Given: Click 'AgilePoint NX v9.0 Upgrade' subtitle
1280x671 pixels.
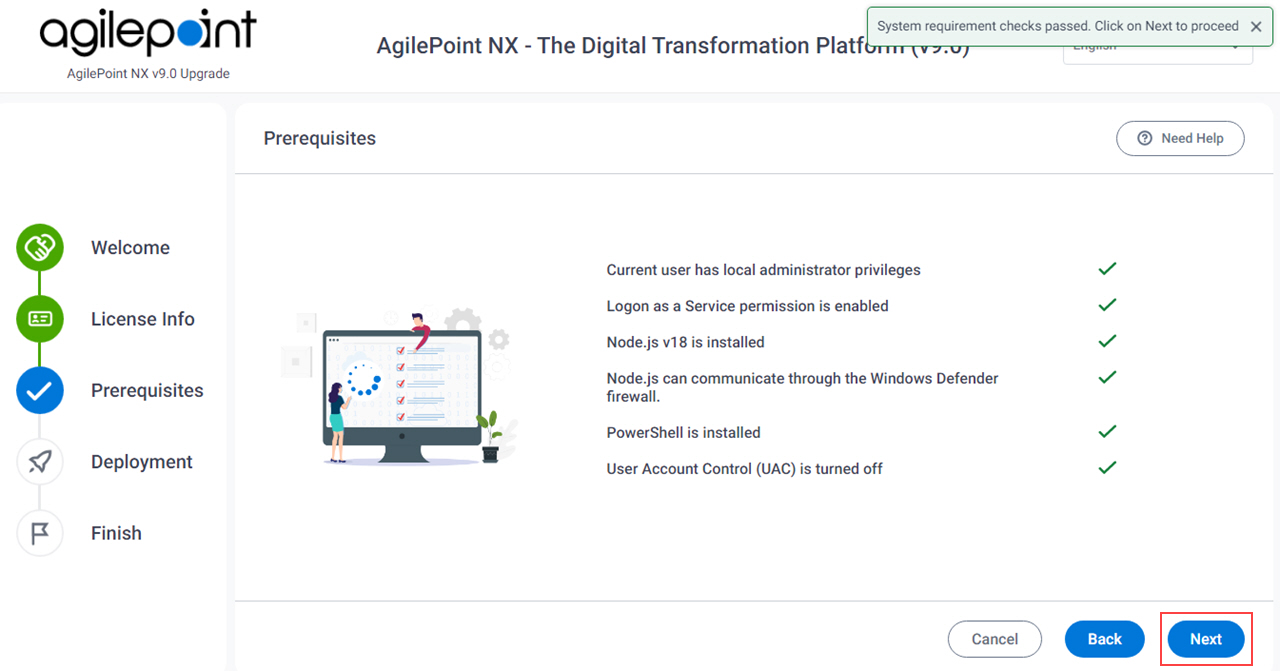Looking at the screenshot, I should pyautogui.click(x=148, y=74).
